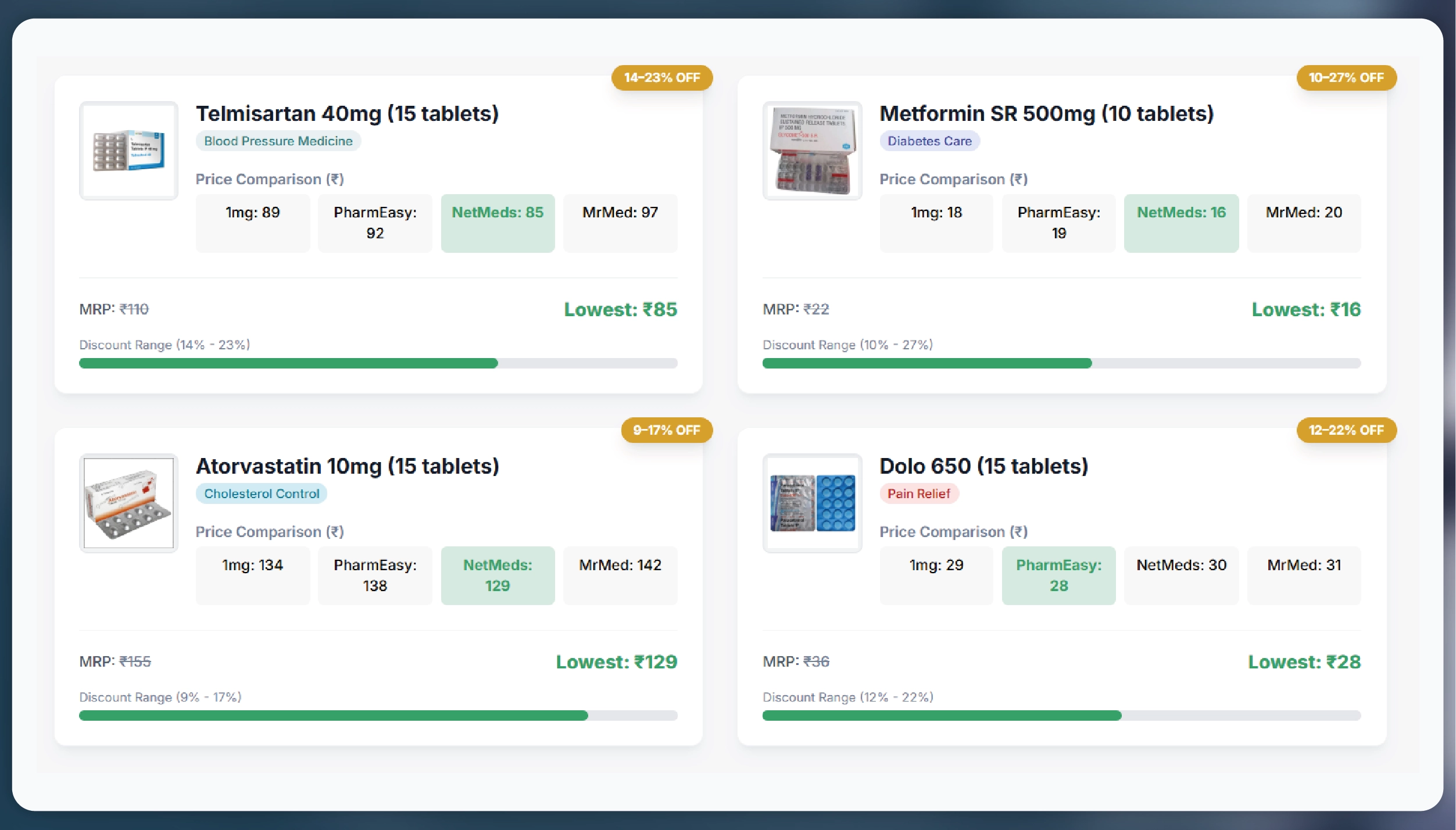The height and width of the screenshot is (830, 1456).
Task: Click the Diabetes Care category tag
Action: click(x=929, y=141)
